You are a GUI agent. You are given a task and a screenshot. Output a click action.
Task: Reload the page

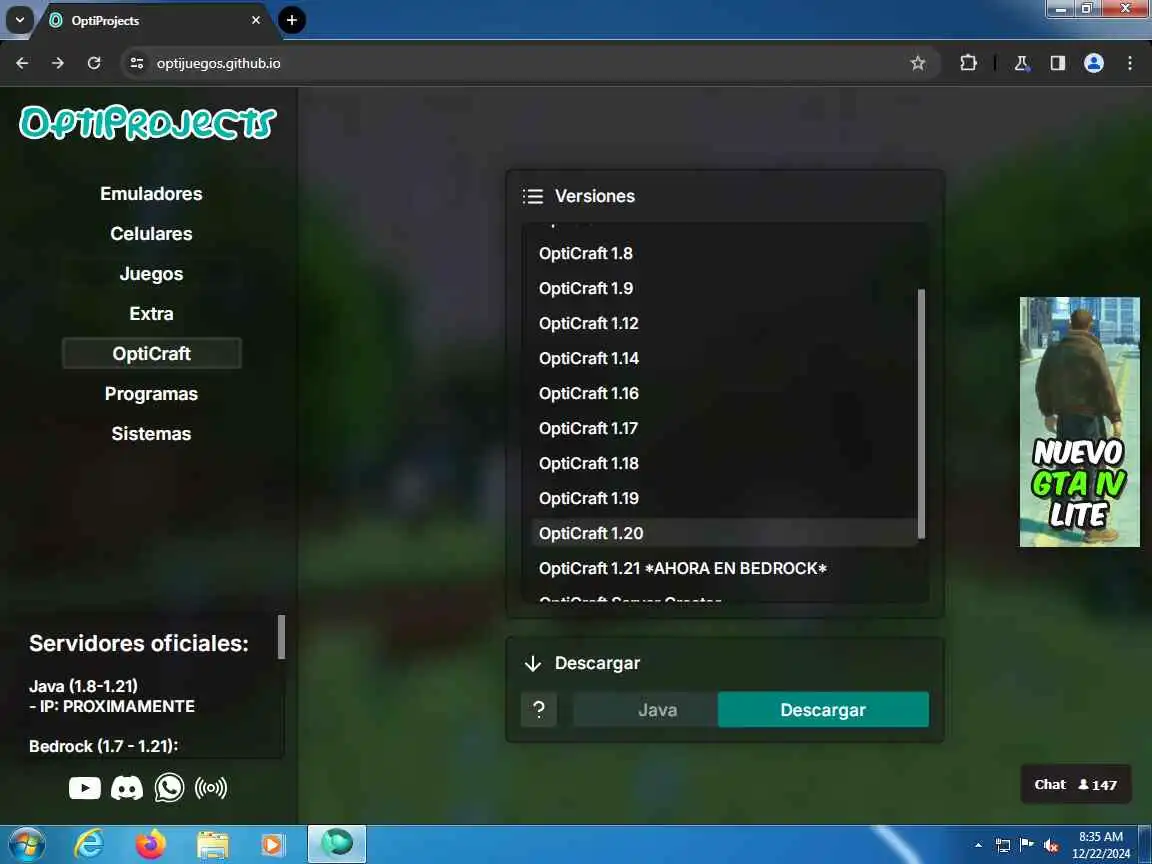tap(94, 63)
